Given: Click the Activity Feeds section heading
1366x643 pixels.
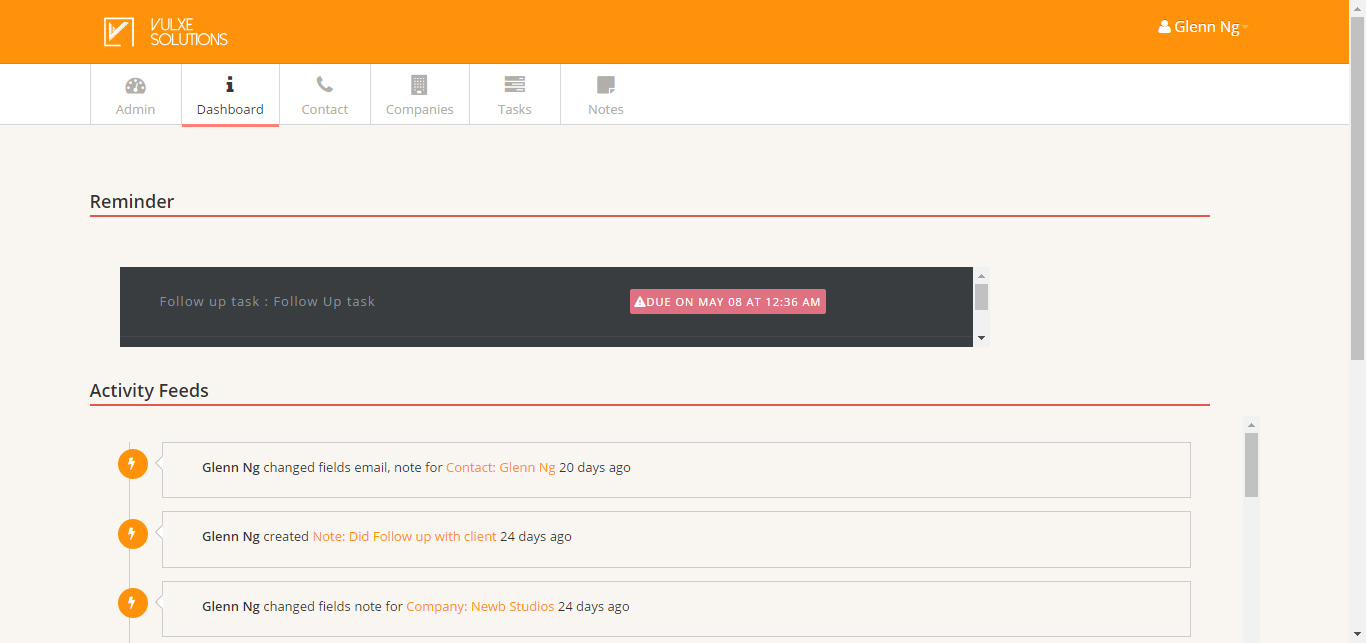Looking at the screenshot, I should [149, 390].
